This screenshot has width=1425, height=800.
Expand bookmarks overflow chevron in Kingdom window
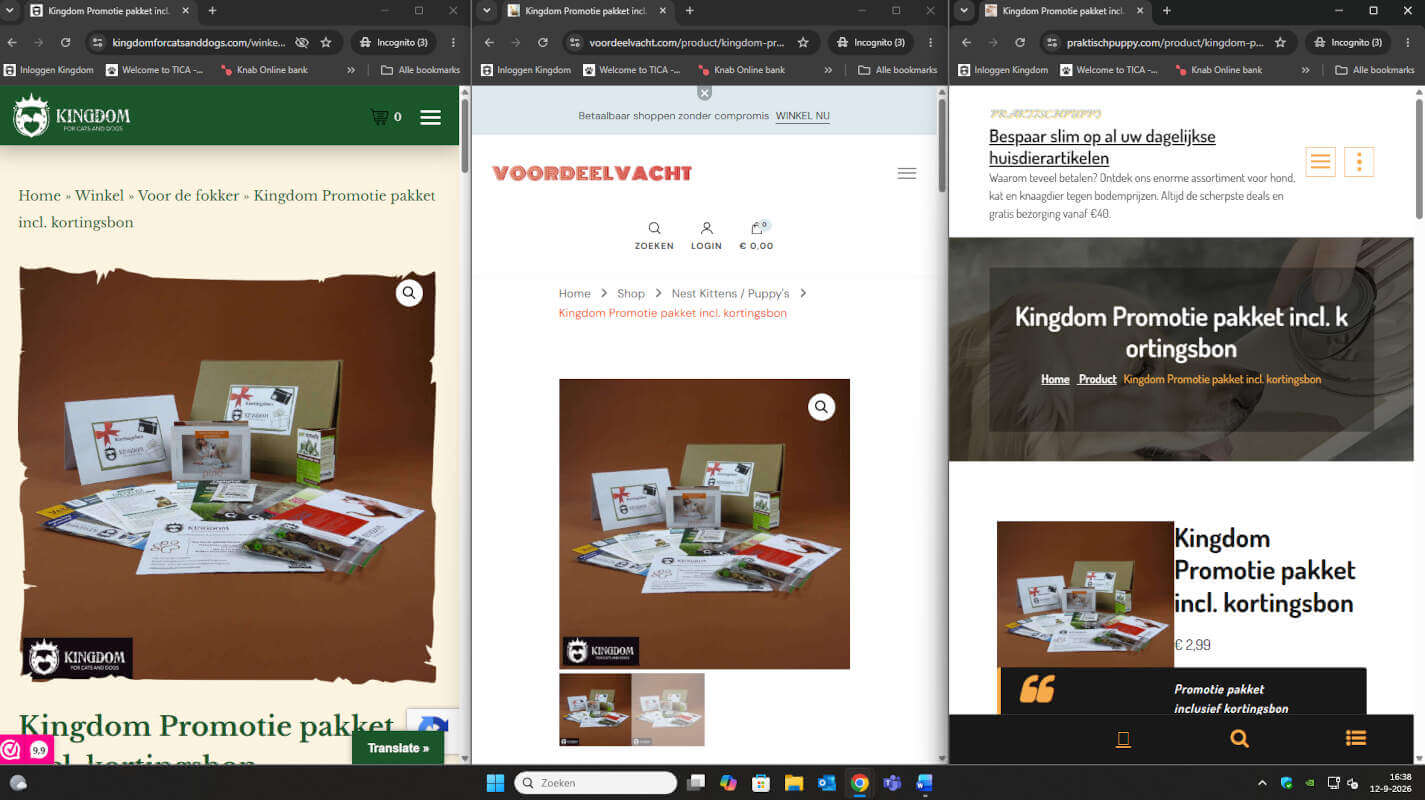(x=351, y=70)
